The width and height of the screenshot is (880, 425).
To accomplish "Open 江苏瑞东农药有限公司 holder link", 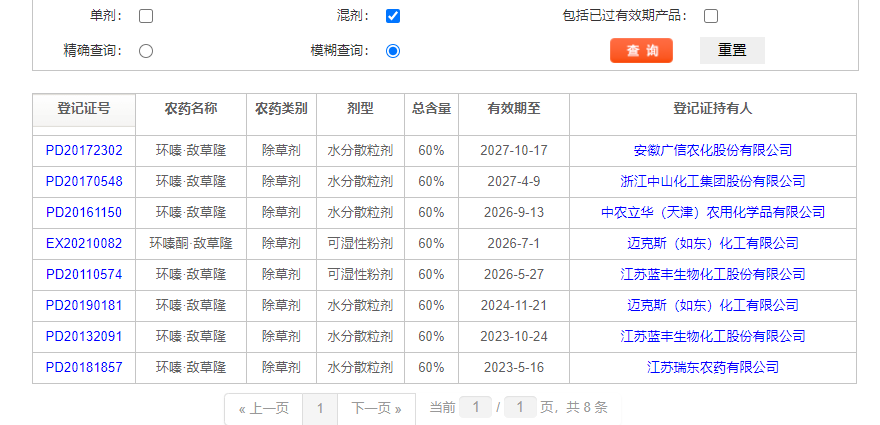I will pos(713,367).
